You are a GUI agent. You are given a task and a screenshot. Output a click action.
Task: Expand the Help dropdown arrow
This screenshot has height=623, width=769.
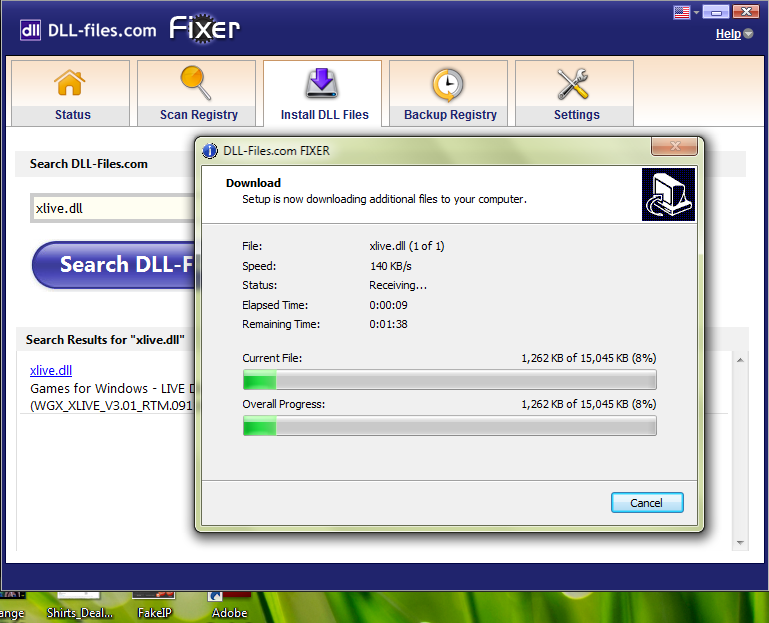pyautogui.click(x=748, y=33)
